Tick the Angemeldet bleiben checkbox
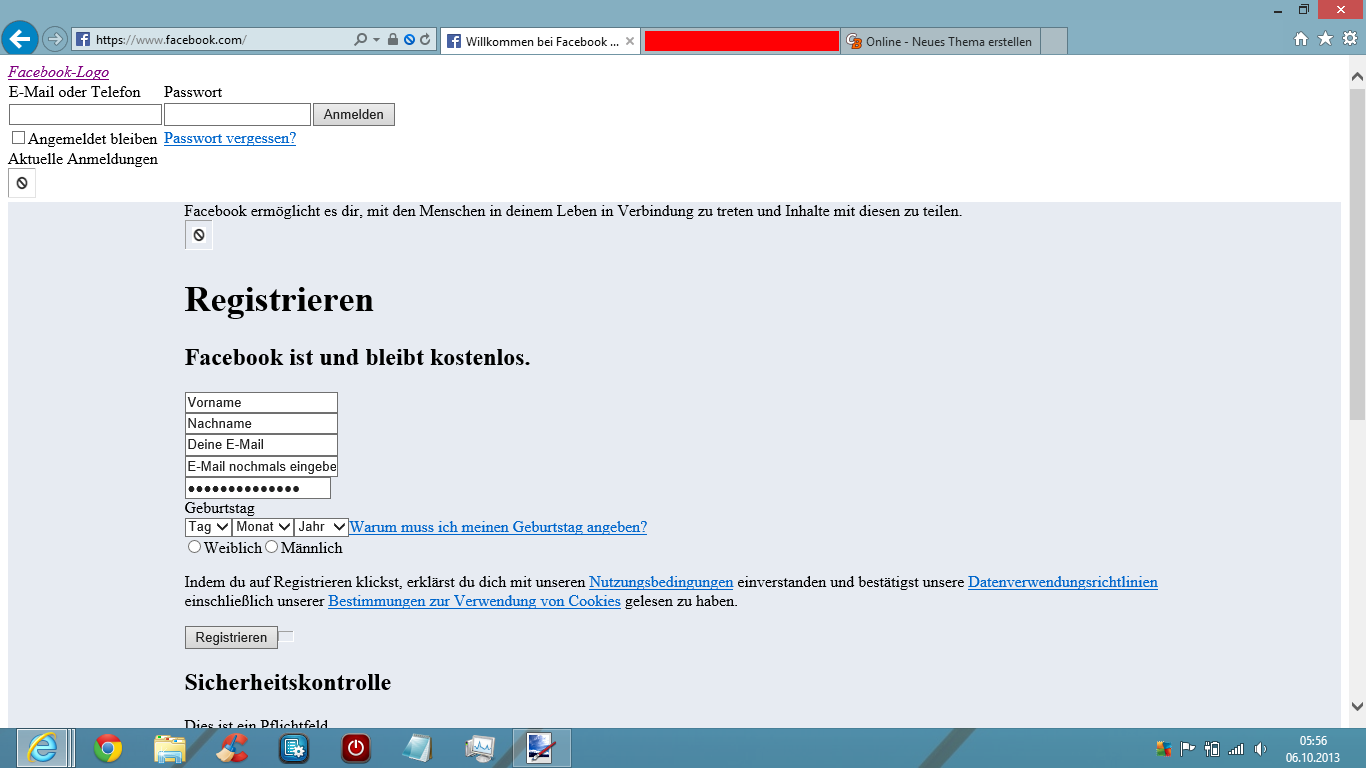This screenshot has width=1366, height=768. click(x=18, y=138)
